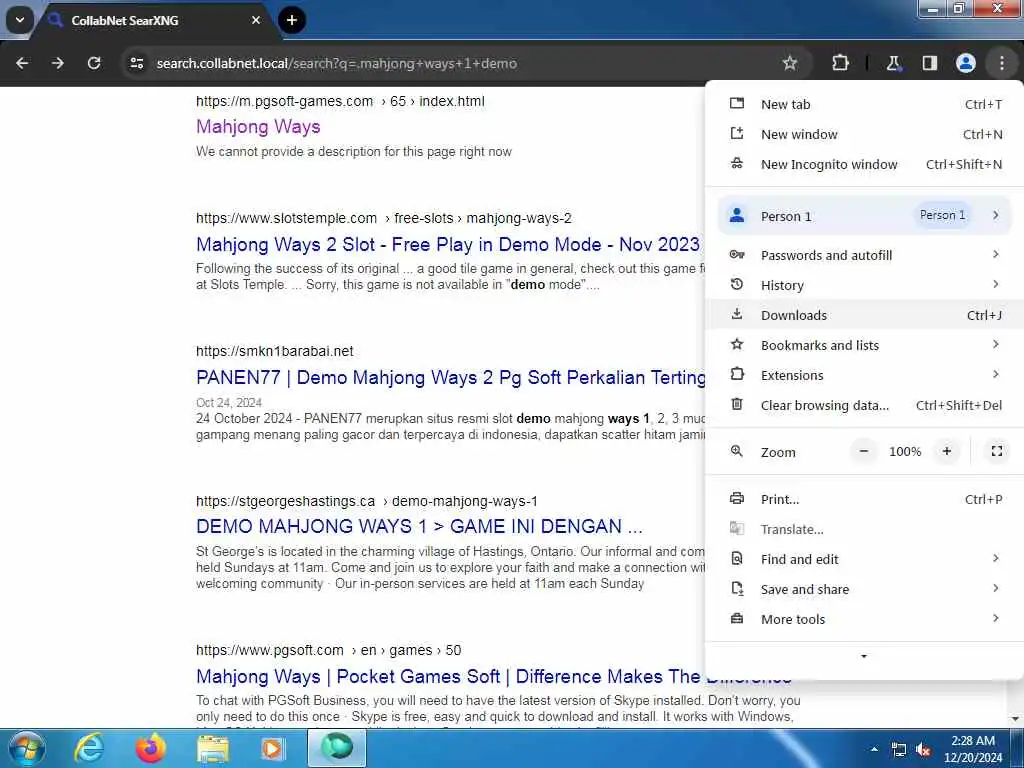Image resolution: width=1024 pixels, height=768 pixels.
Task: Toggle the side panel icon
Action: coord(929,63)
